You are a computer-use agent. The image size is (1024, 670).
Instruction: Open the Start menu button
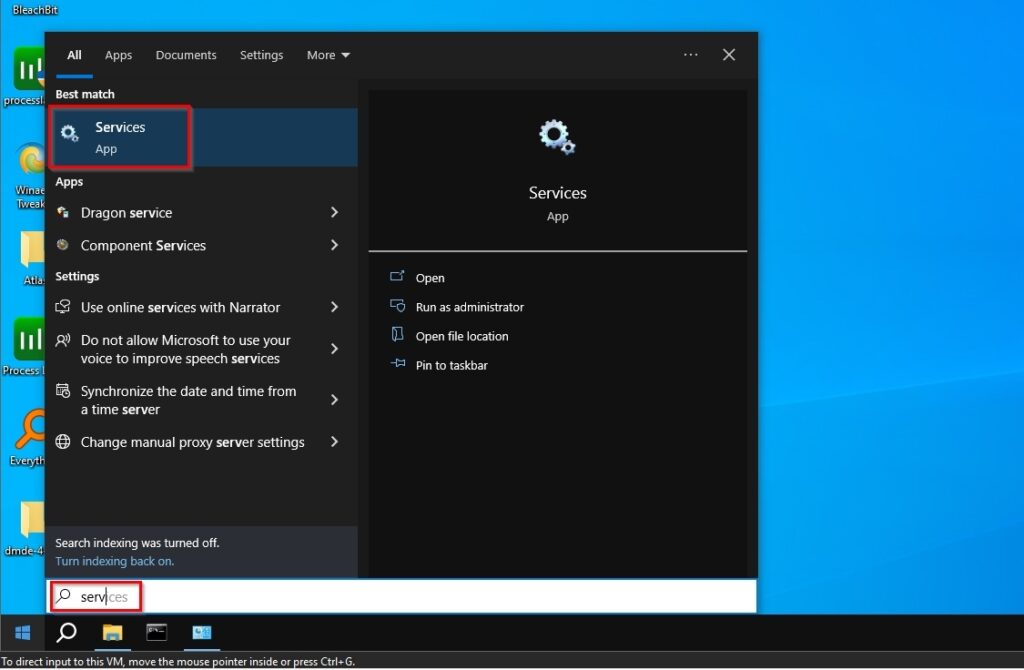[20, 633]
